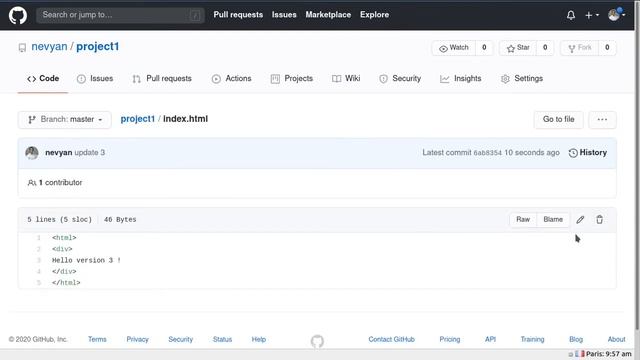Click nevyan author name in commit row
Viewport: 640px width, 360px height.
[x=58, y=153]
